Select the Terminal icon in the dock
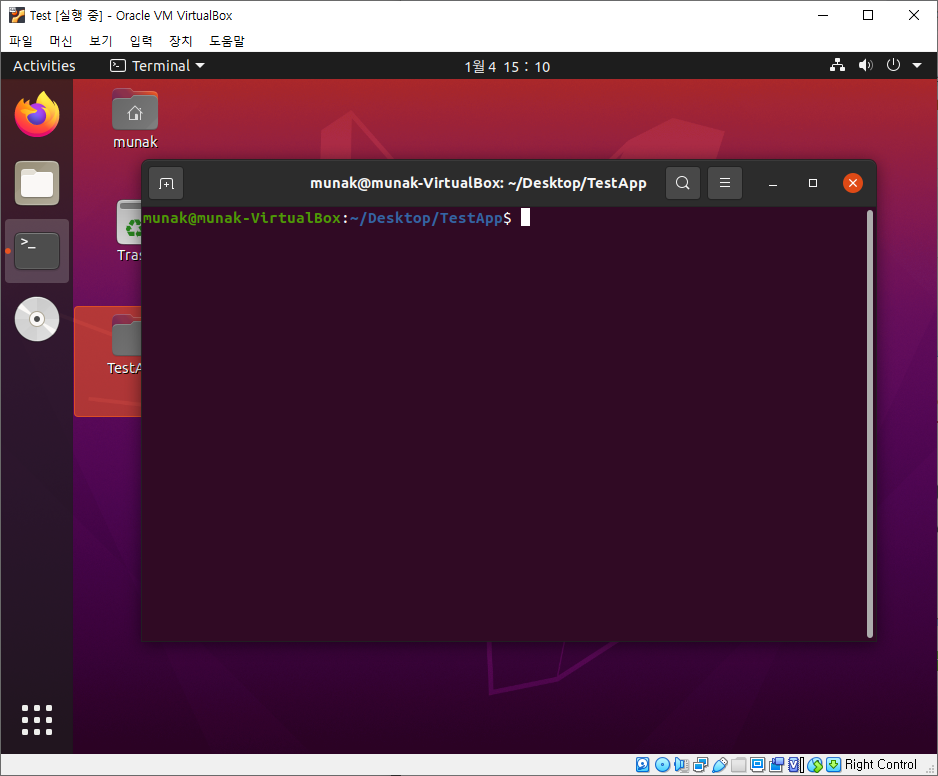The width and height of the screenshot is (938, 776). click(x=37, y=251)
